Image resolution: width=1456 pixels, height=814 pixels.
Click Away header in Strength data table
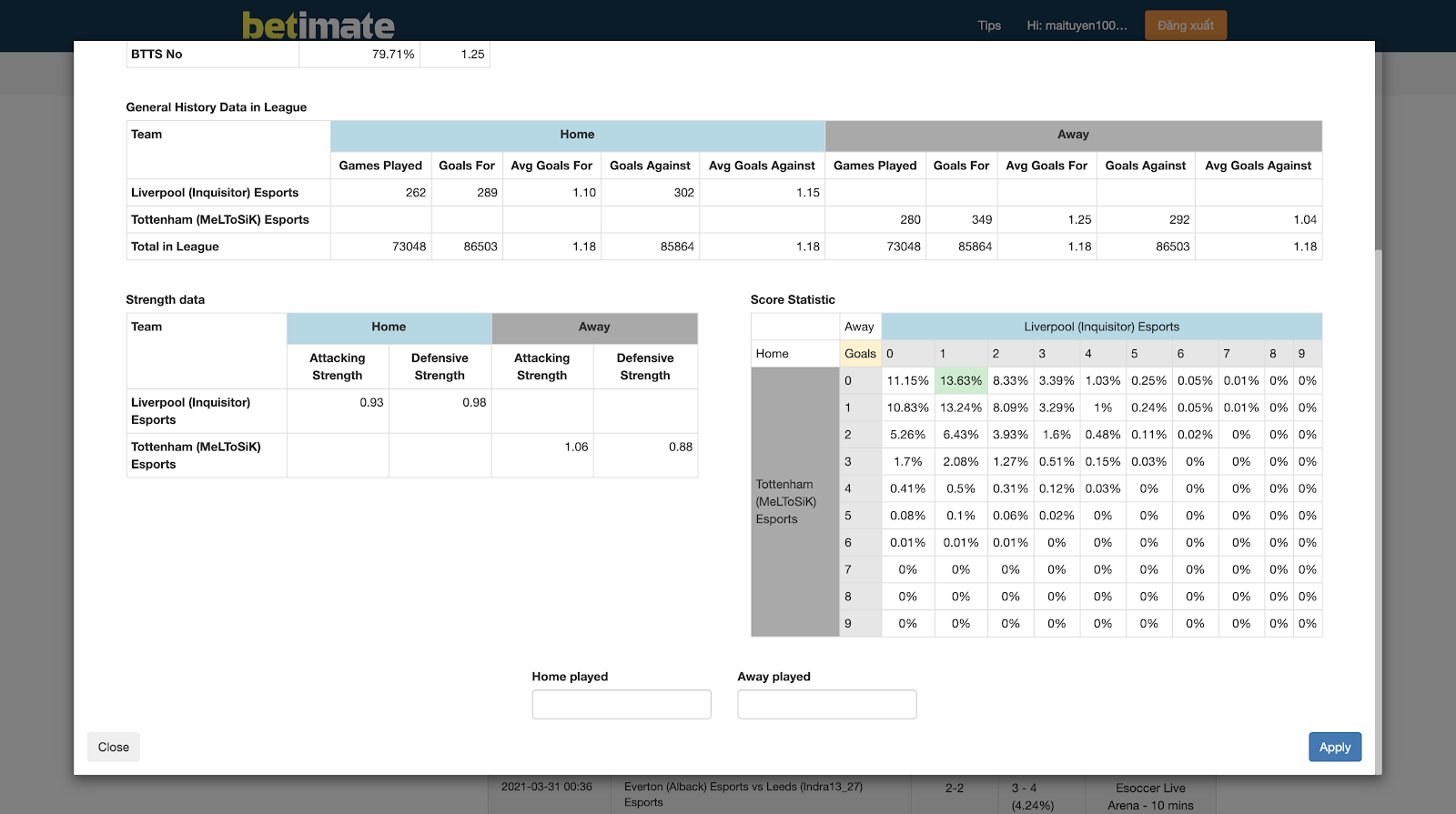(594, 327)
